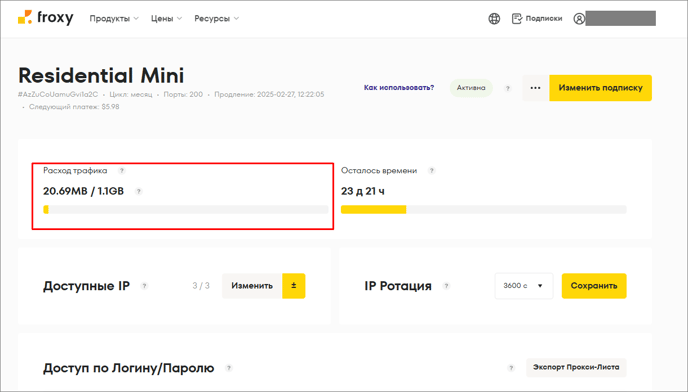Screen dimensions: 688x392
Task: Click the 23 д 21 ч value
Action: (363, 191)
